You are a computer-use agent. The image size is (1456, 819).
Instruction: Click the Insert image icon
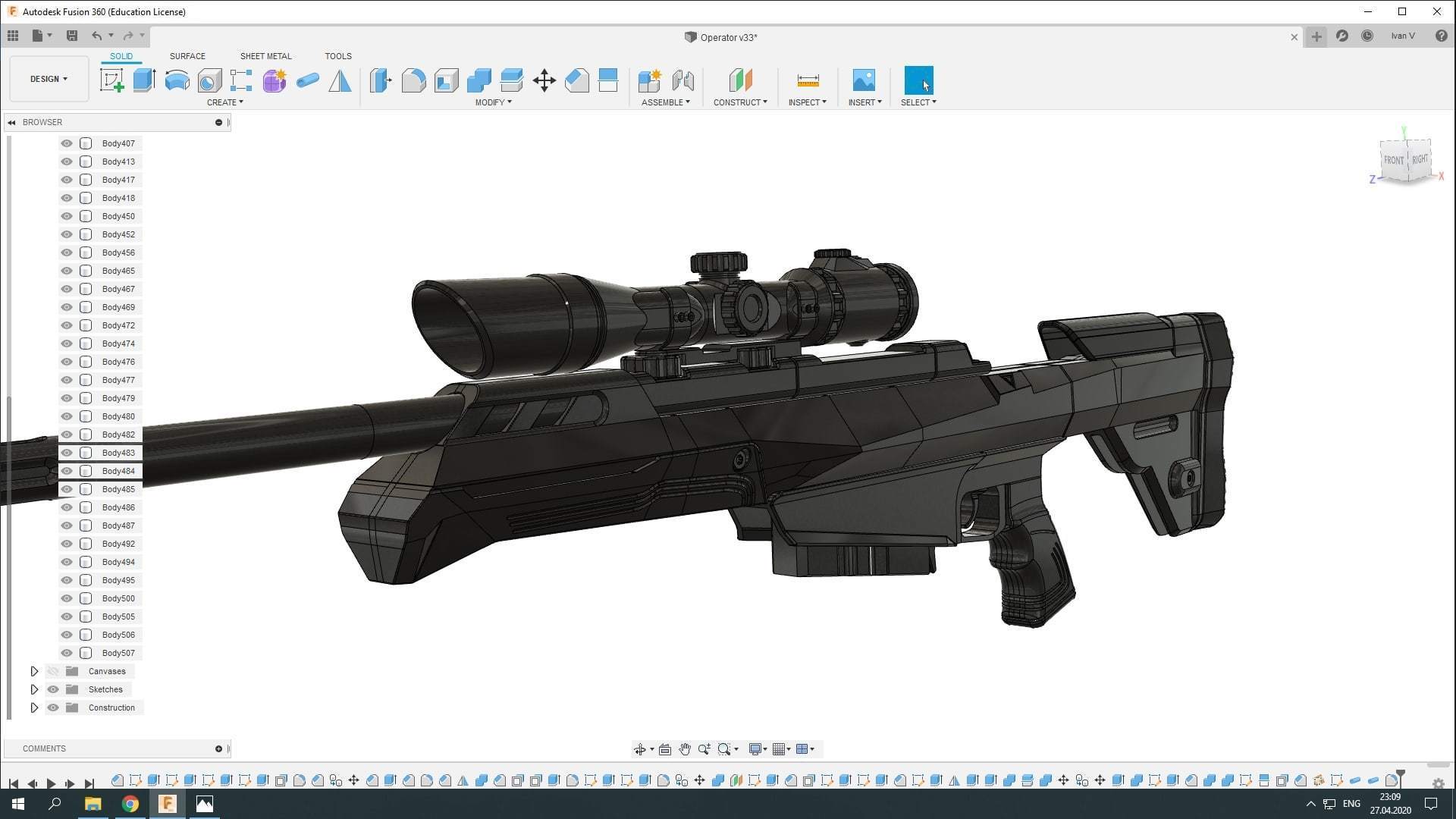coord(864,80)
